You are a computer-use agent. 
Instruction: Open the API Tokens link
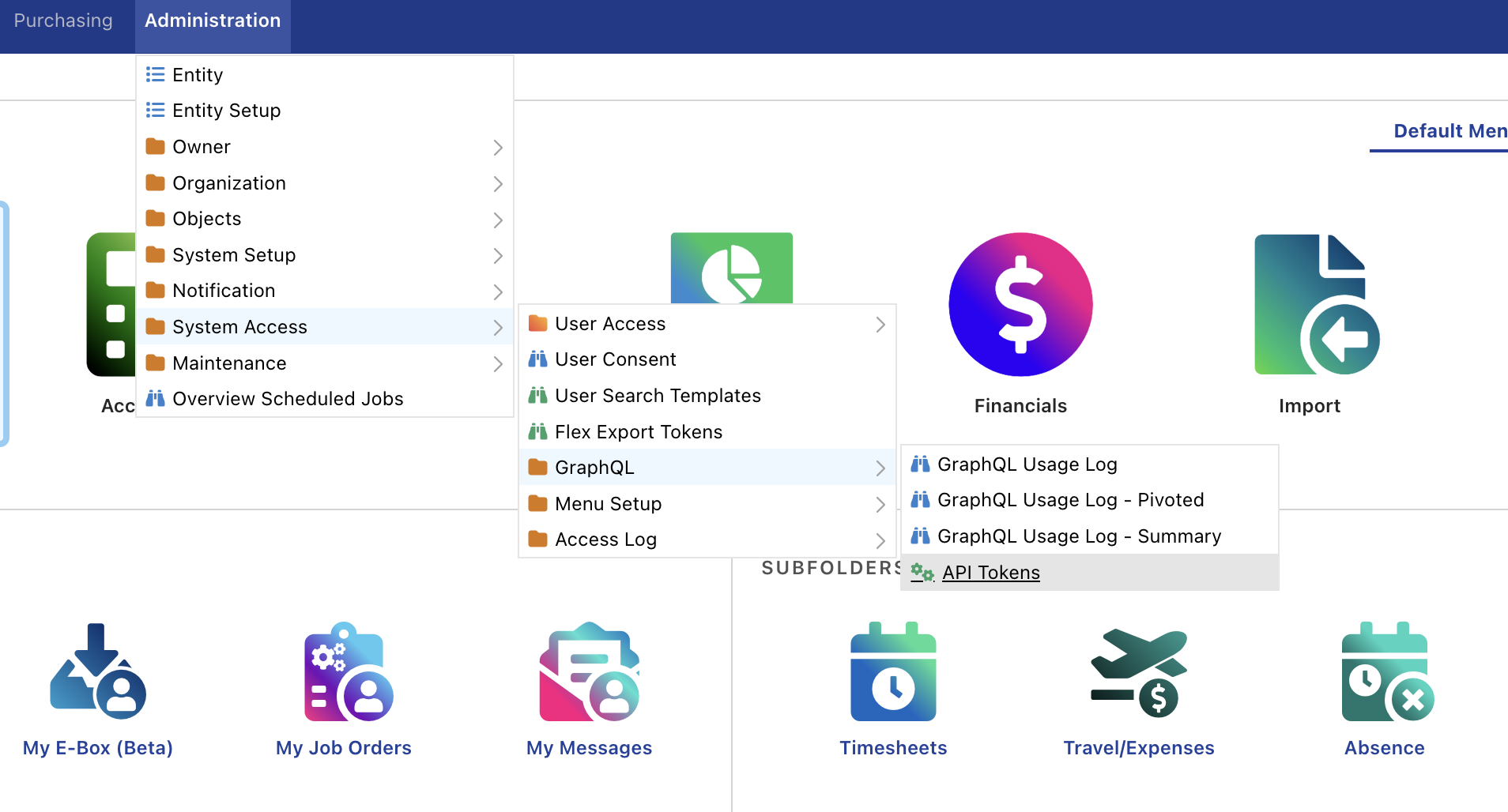coord(991,573)
